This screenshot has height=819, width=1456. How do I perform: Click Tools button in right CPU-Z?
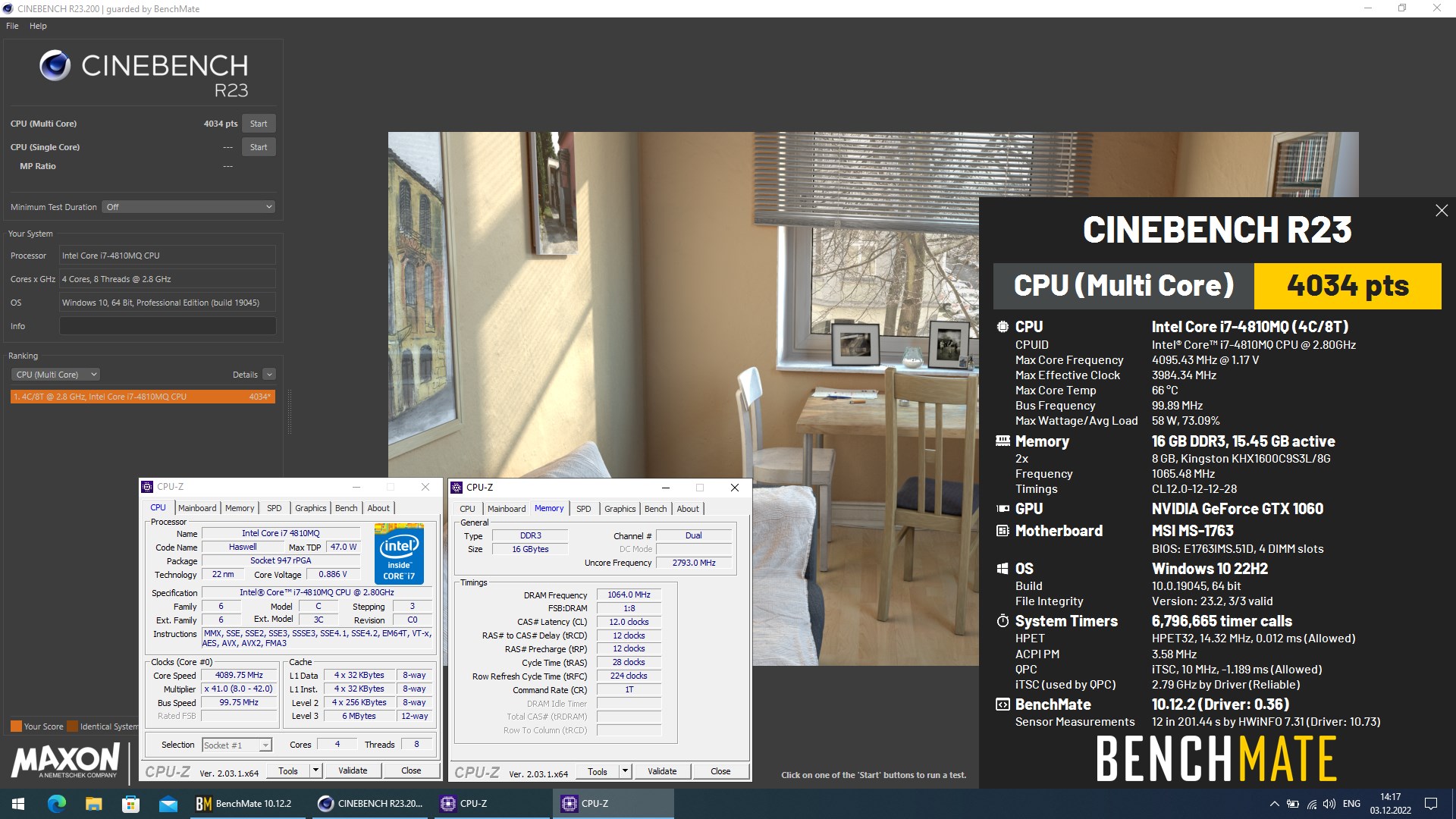coord(598,772)
